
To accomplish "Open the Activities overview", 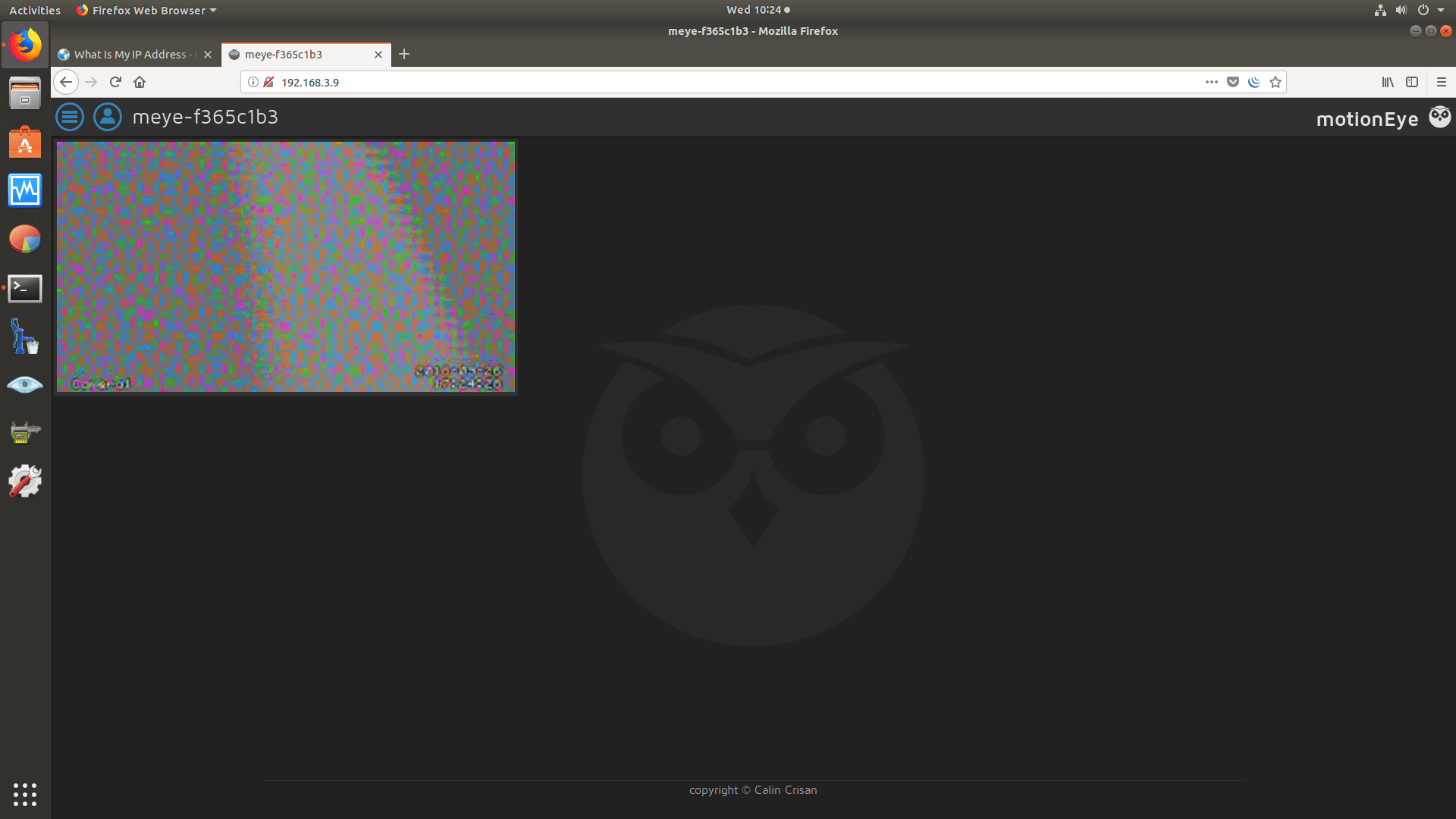I will coord(34,10).
